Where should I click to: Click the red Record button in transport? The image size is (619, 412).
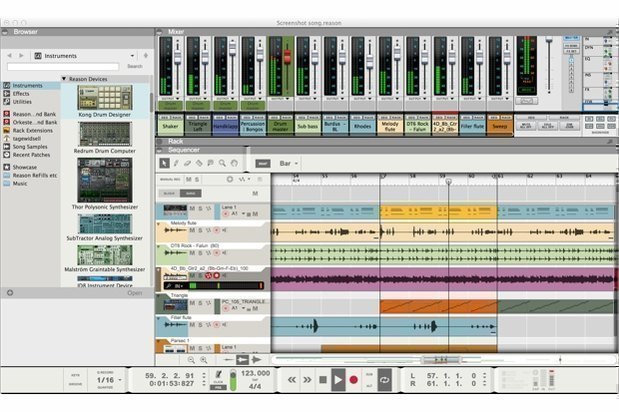tap(354, 380)
